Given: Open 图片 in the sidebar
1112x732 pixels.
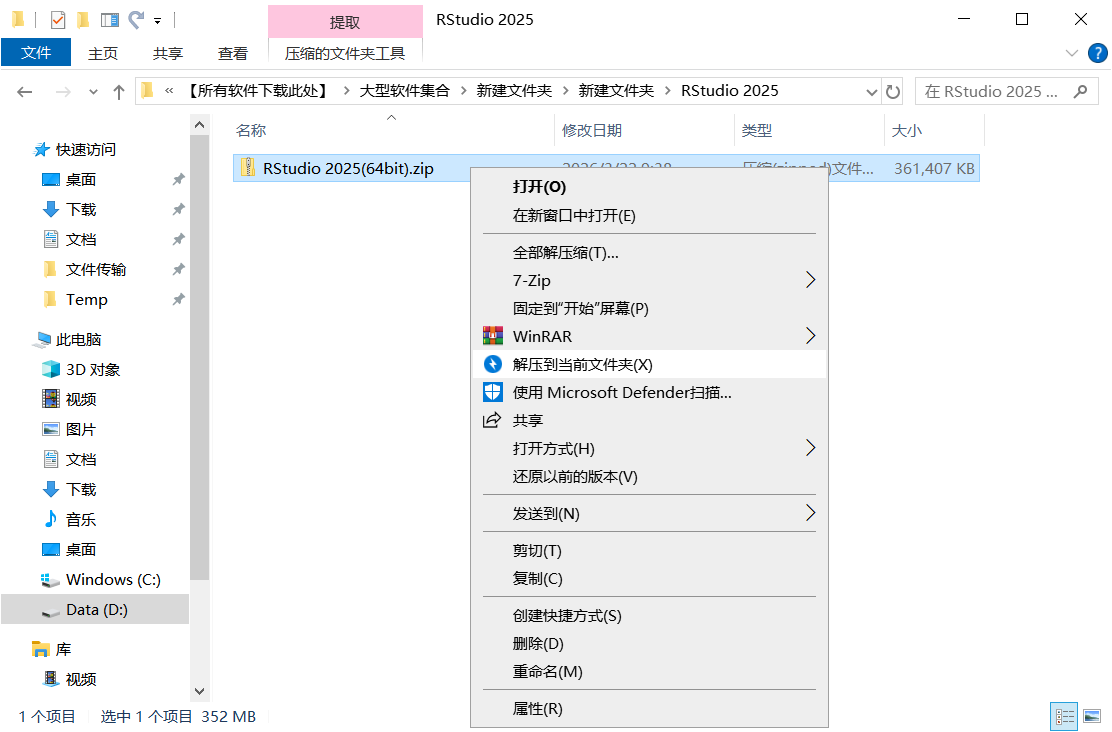Looking at the screenshot, I should coord(80,429).
